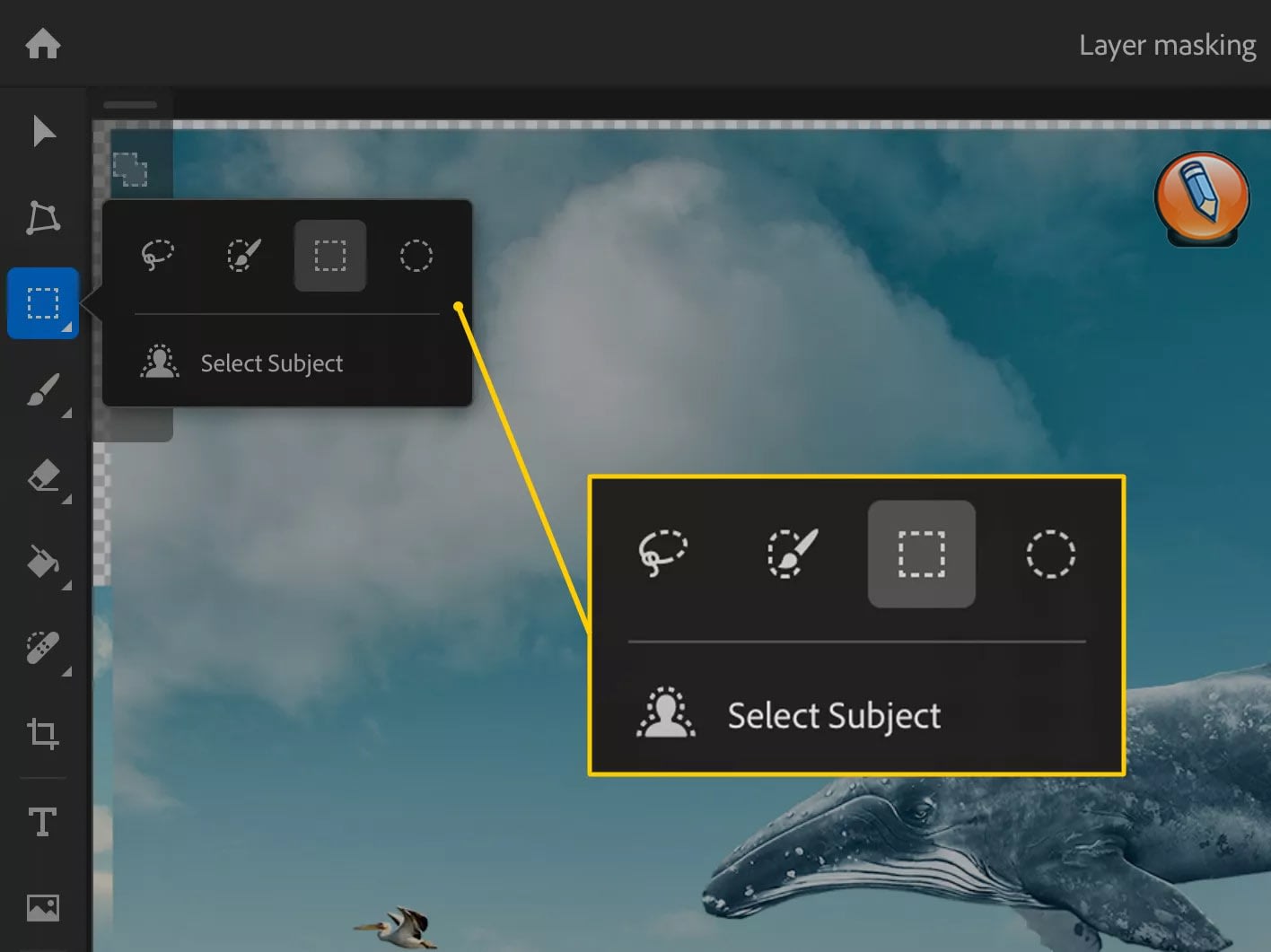The image size is (1271, 952).
Task: Click the selection mode icon above popup
Action: click(130, 170)
